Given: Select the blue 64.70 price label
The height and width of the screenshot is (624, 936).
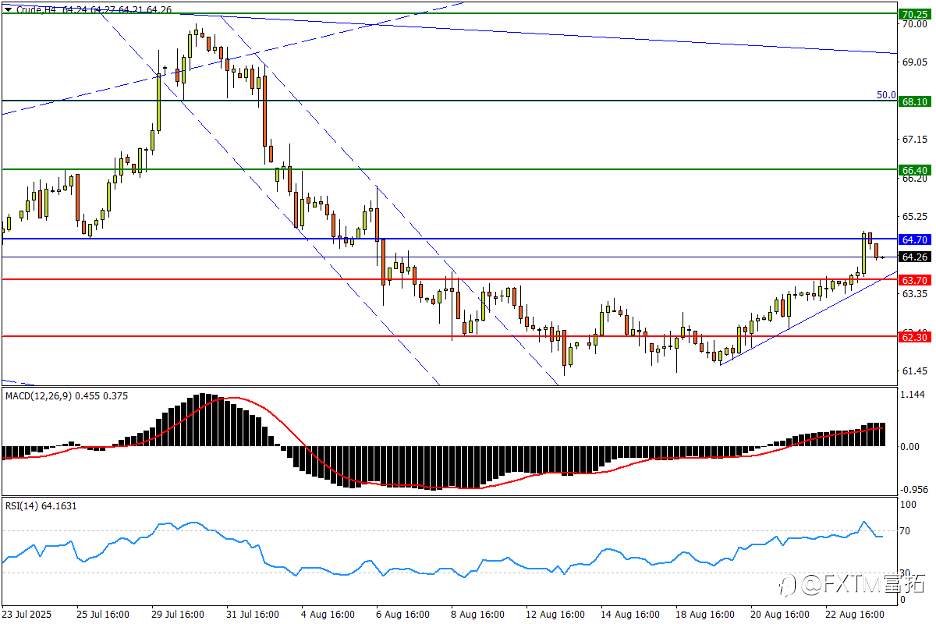Looking at the screenshot, I should [915, 239].
